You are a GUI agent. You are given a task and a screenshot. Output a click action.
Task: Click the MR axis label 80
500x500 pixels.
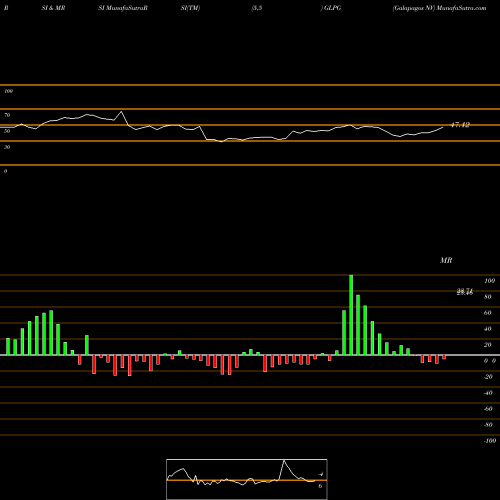(488, 297)
